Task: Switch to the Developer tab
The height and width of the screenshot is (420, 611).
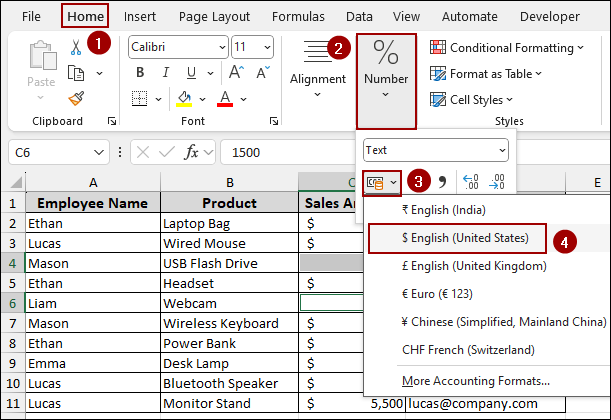Action: 549,16
